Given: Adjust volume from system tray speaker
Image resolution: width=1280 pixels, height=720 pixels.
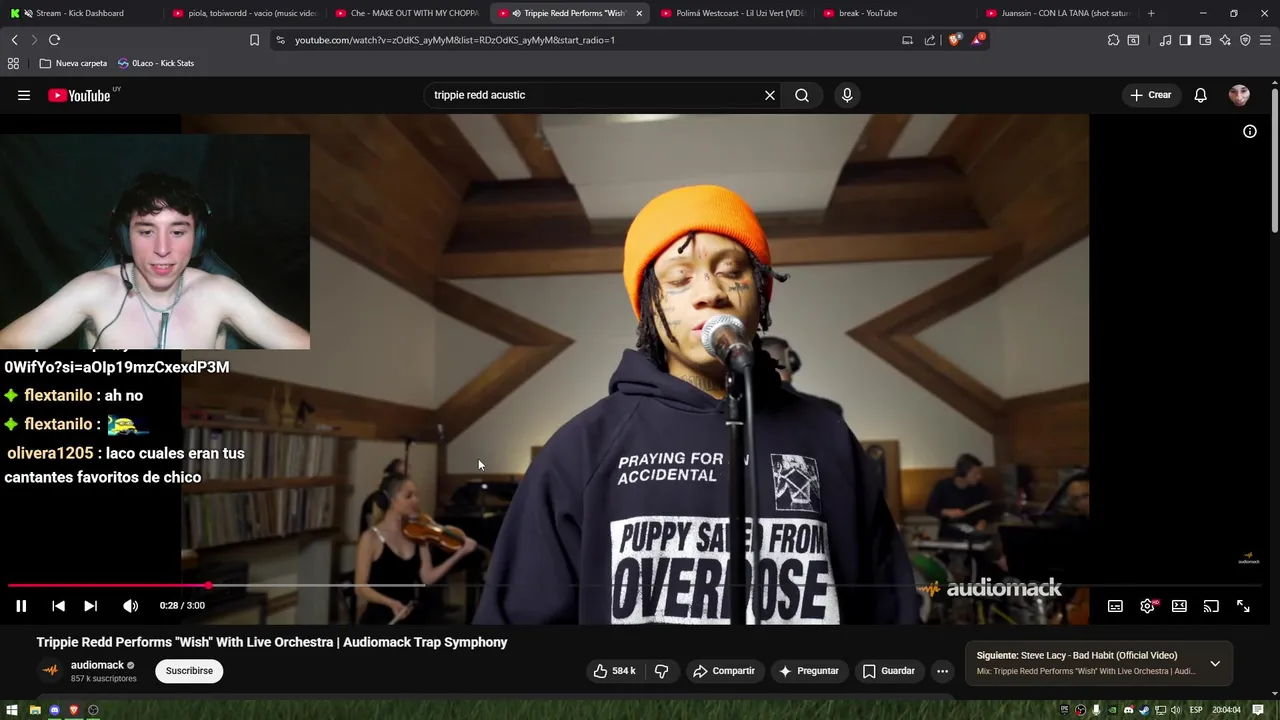Looking at the screenshot, I should [1177, 710].
